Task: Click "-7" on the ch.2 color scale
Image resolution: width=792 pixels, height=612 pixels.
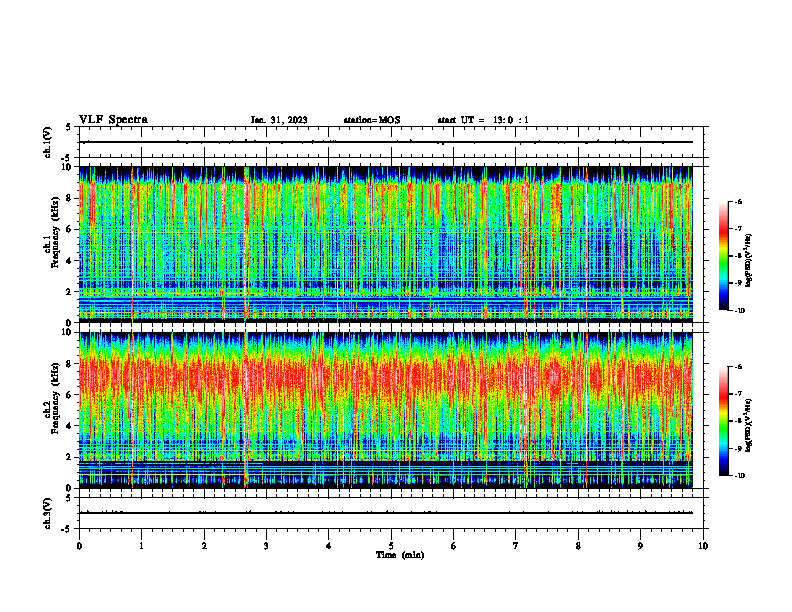Action: (738, 394)
